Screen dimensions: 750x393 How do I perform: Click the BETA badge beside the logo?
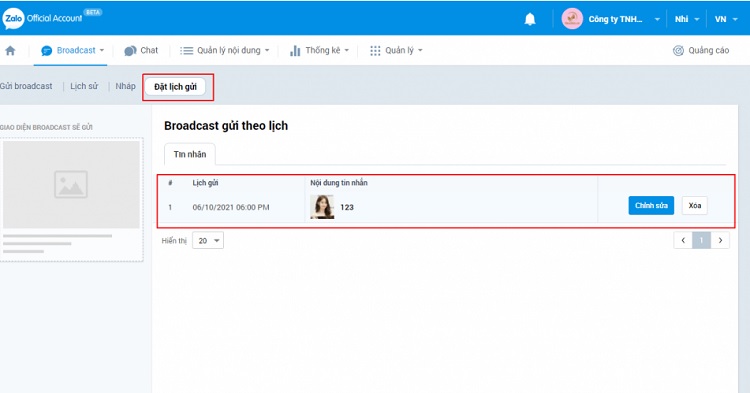(93, 12)
